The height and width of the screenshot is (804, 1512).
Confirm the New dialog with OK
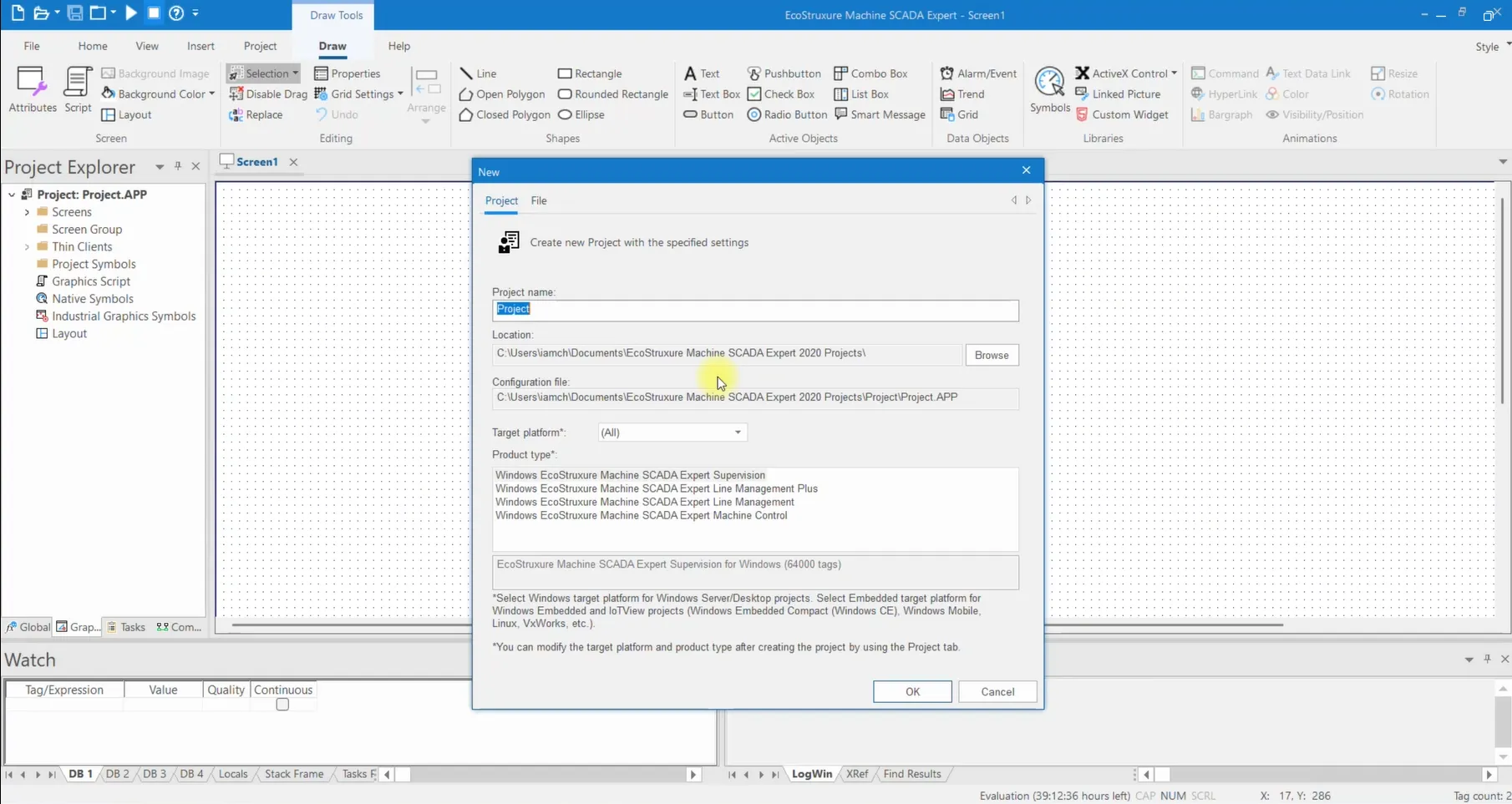[x=912, y=691]
